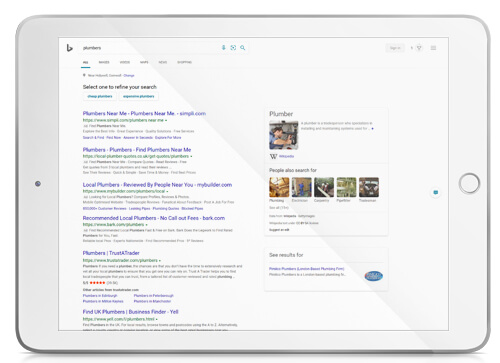Viewport: 500px width, 363px height.
Task: Start voice search with the microphone icon
Action: [224, 48]
